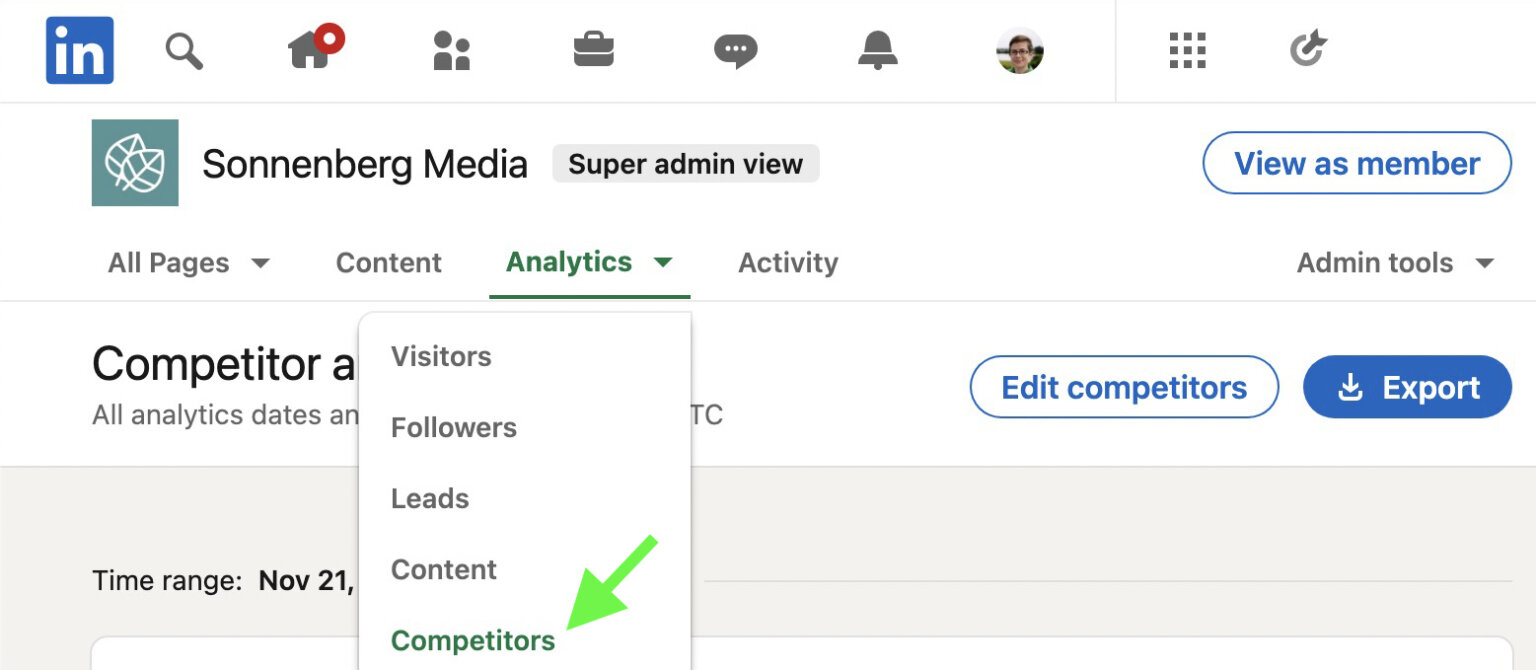Open My Network people icon
Image resolution: width=1536 pixels, height=670 pixels.
(451, 50)
